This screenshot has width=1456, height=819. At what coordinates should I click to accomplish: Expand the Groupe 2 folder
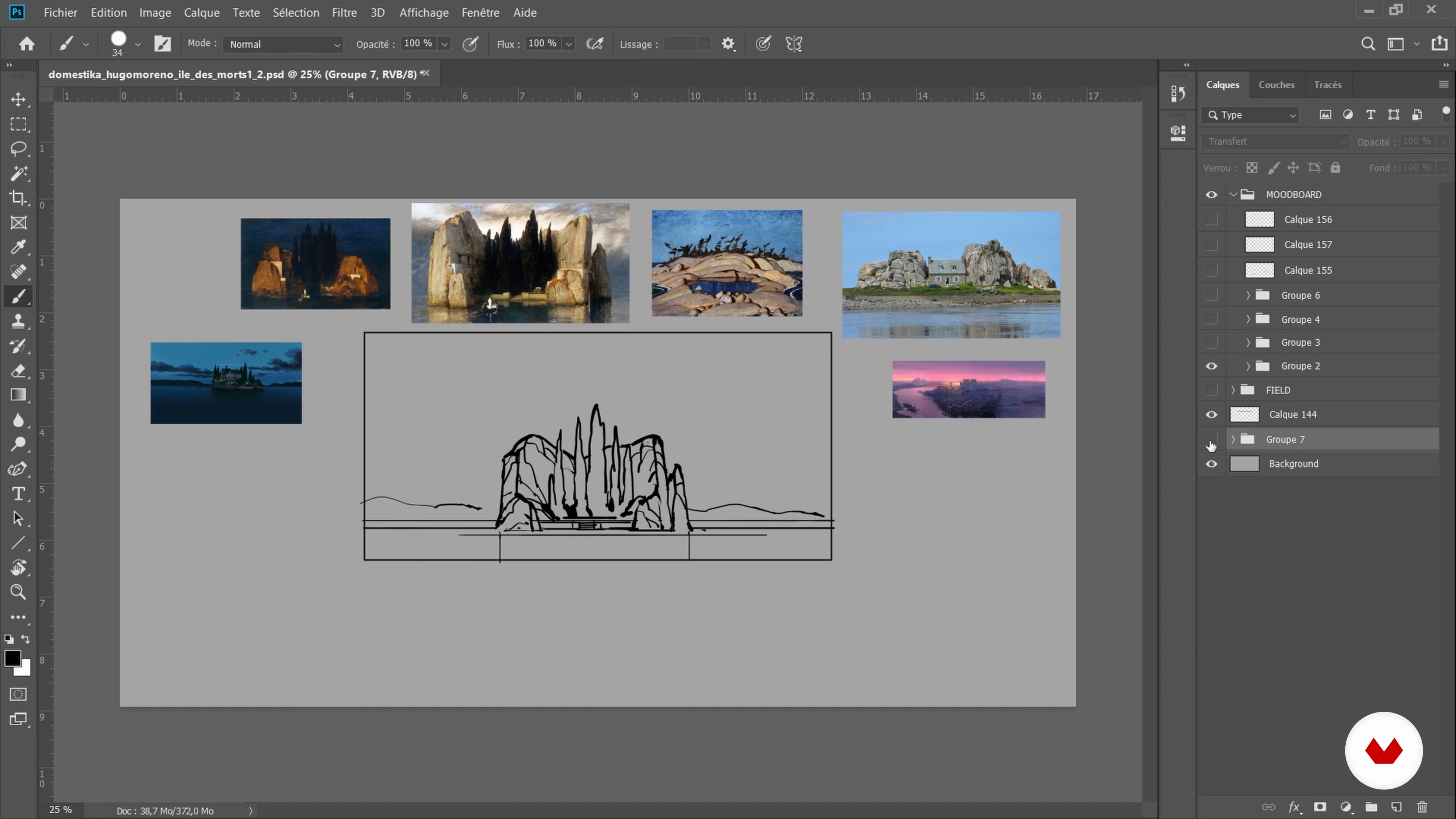click(1248, 366)
